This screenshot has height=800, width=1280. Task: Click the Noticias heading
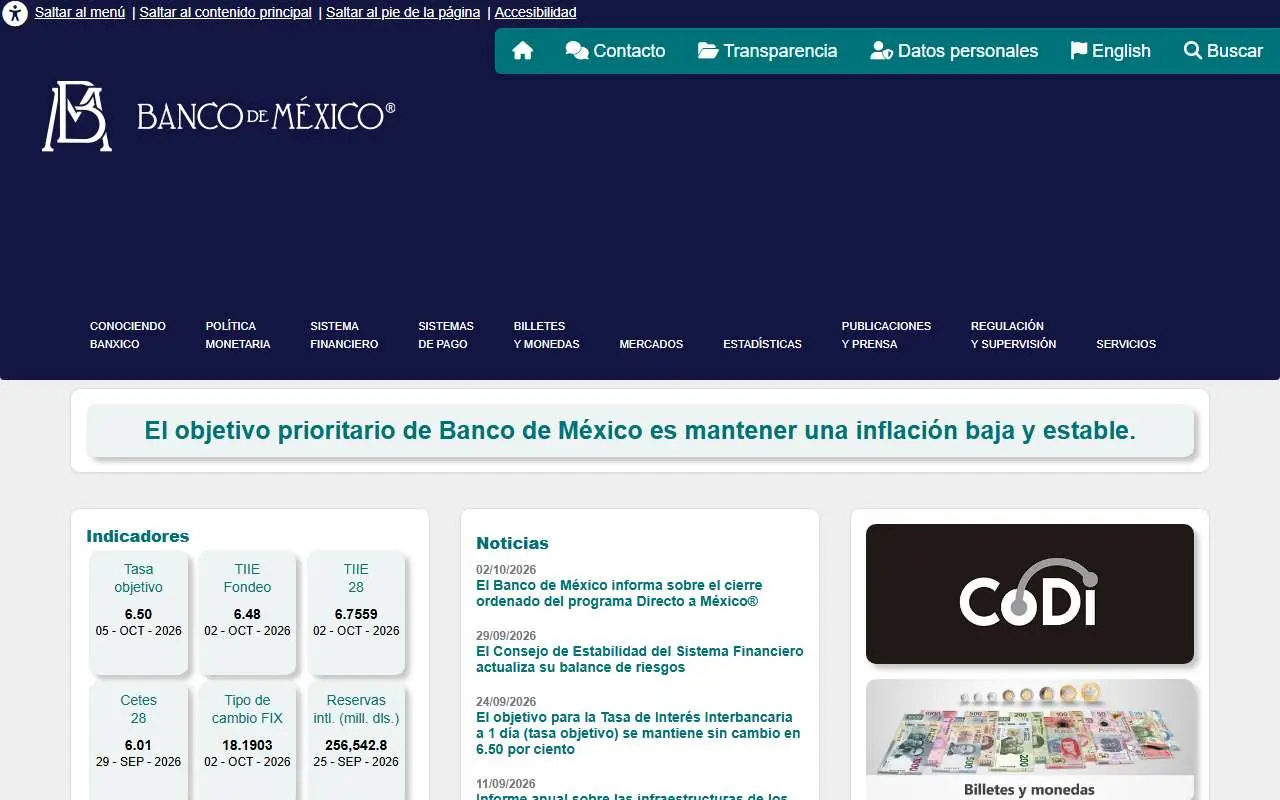tap(512, 543)
